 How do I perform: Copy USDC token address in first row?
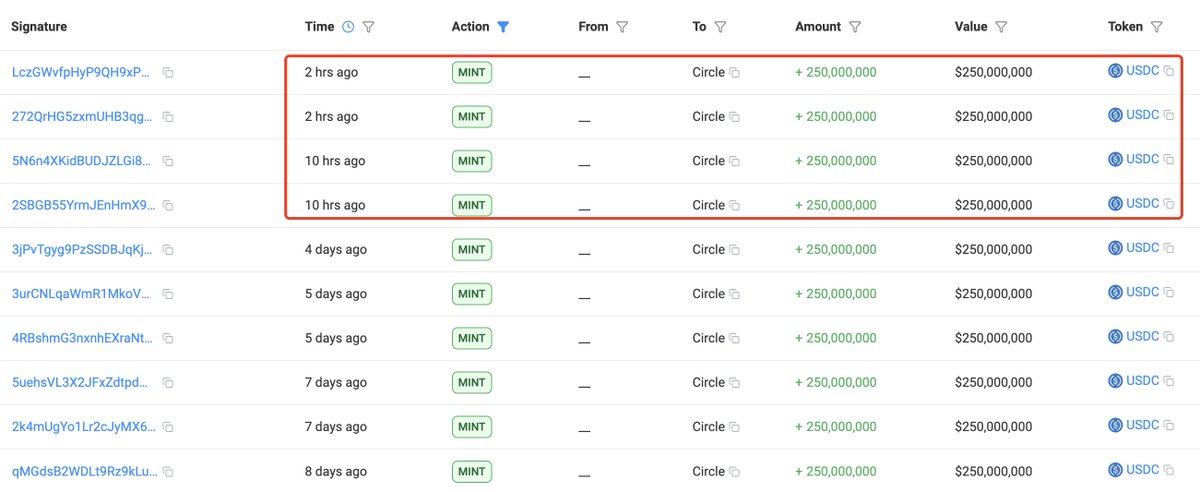click(1168, 72)
